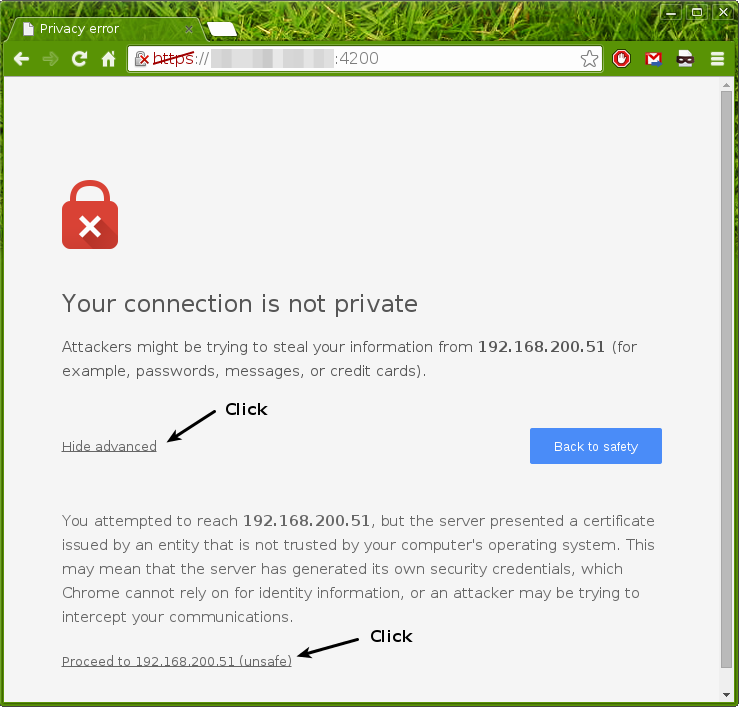Open the Chrome hamburger menu
This screenshot has width=740, height=707.
[x=717, y=59]
